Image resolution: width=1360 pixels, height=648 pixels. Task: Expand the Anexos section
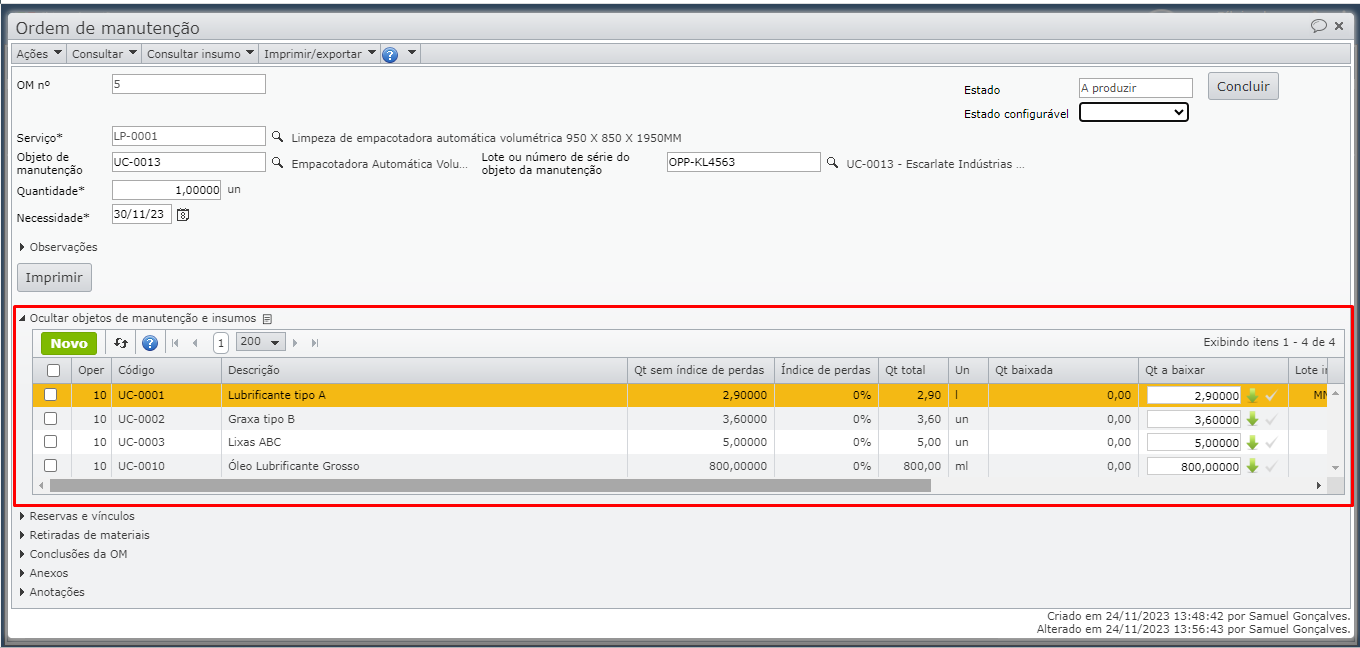[x=43, y=573]
